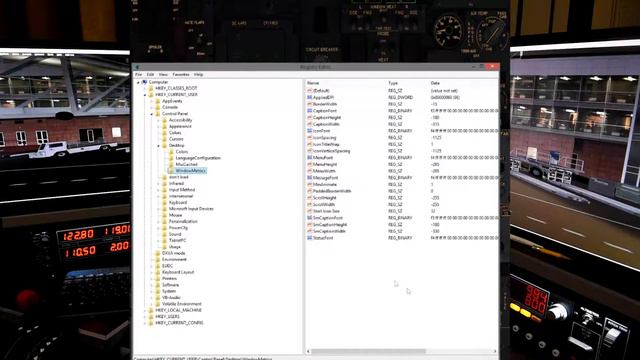Click the WindowMetrics key folder icon

[x=171, y=171]
